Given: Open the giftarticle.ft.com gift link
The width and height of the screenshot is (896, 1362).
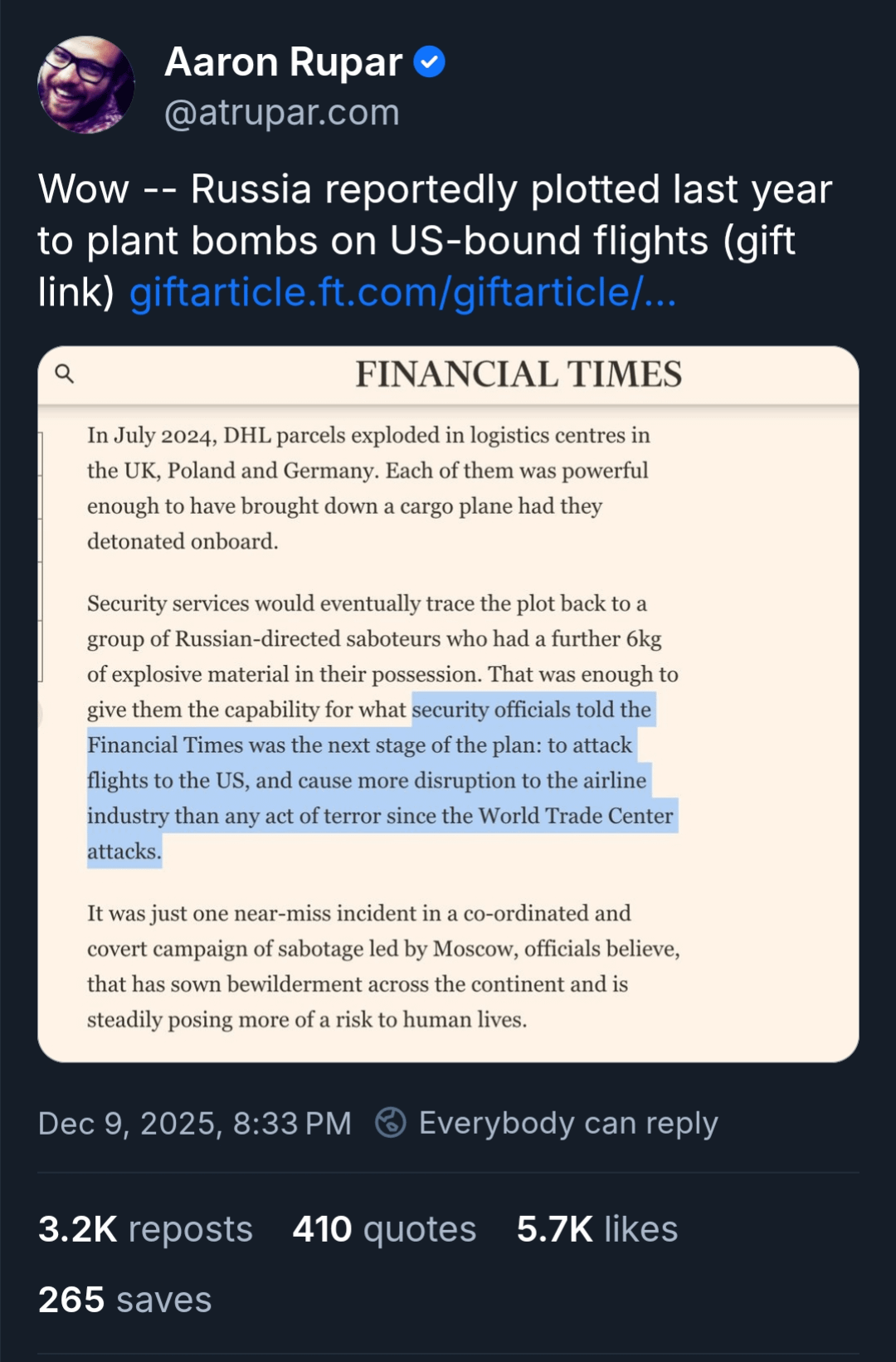Looking at the screenshot, I should coord(402,292).
